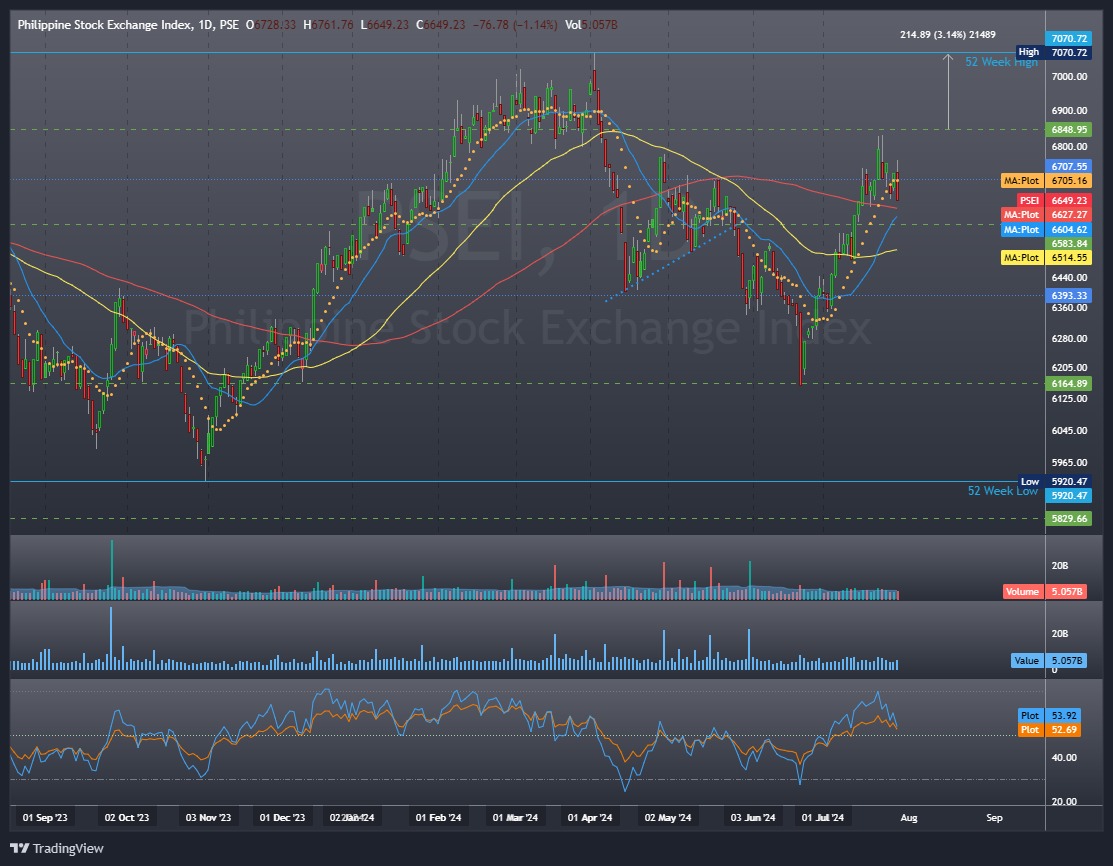1113x866 pixels.
Task: Click the Aug label on the date axis
Action: click(908, 818)
